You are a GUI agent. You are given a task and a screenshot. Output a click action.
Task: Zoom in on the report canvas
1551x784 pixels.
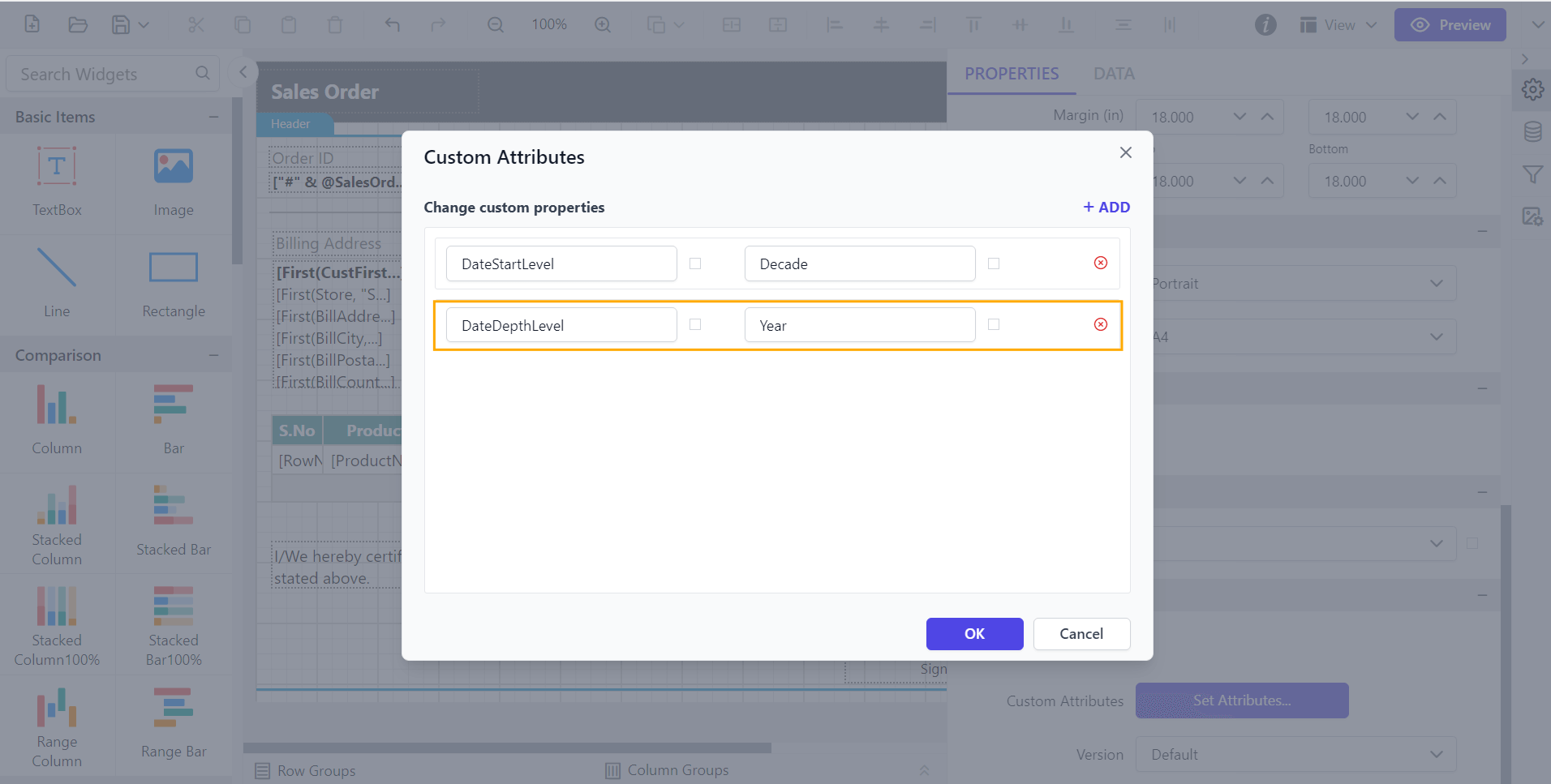pos(602,24)
